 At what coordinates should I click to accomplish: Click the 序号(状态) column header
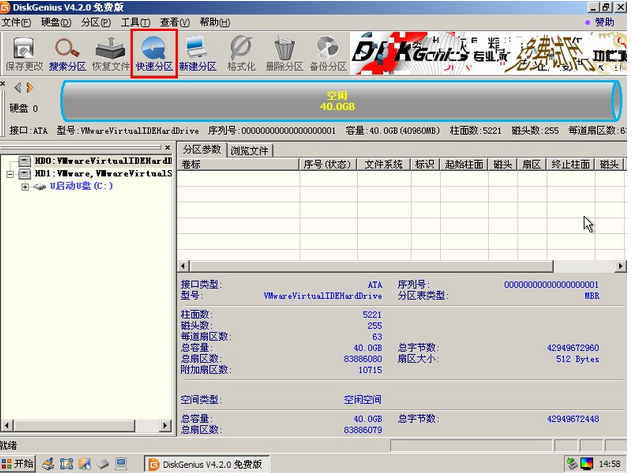[328, 164]
